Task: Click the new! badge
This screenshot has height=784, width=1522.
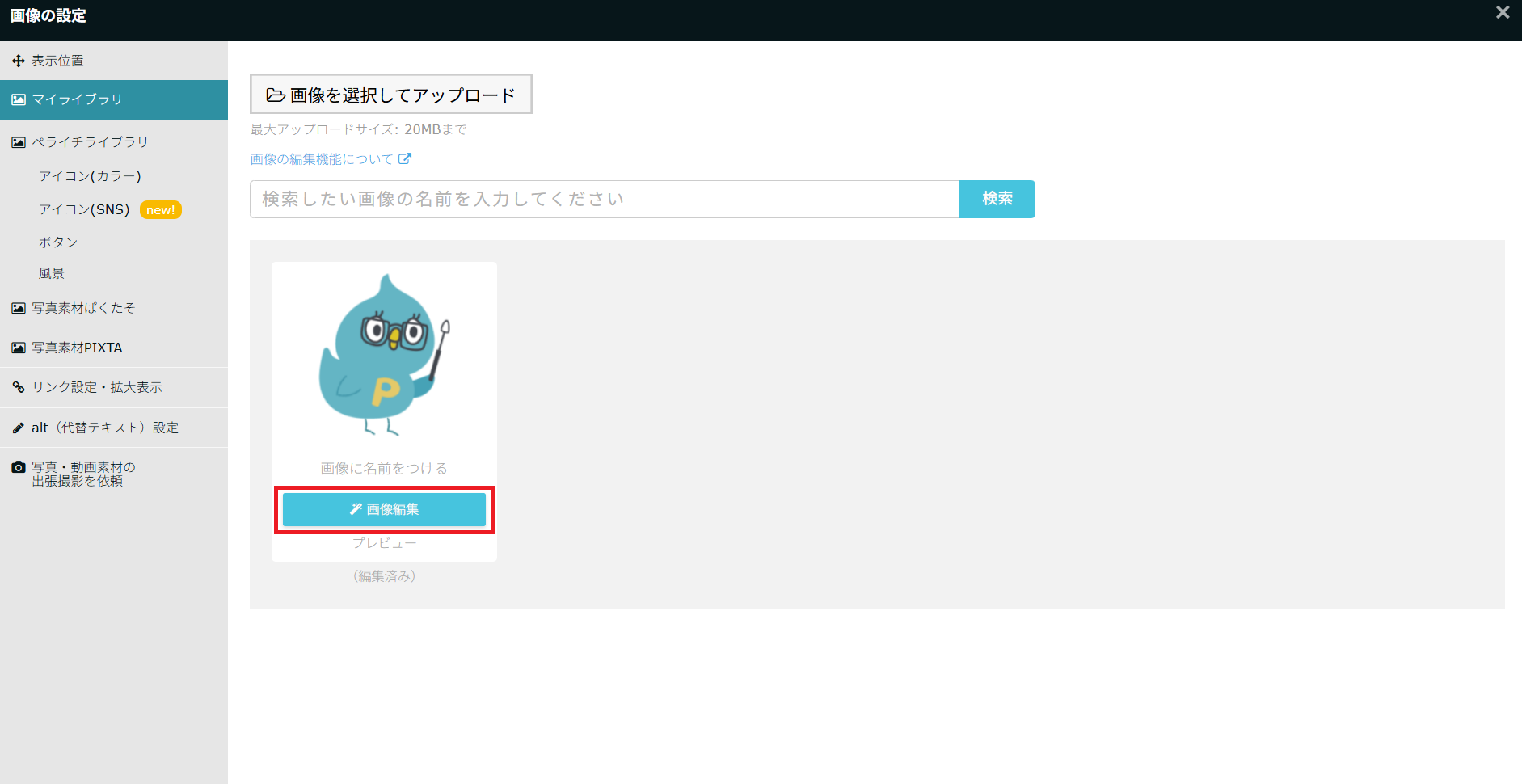Action: (161, 210)
